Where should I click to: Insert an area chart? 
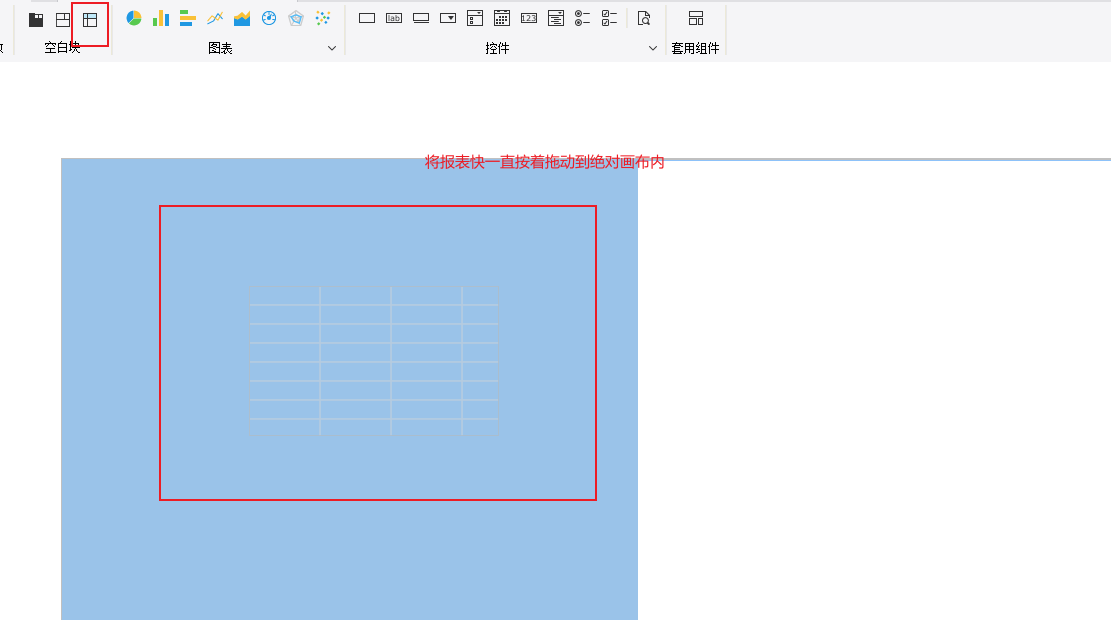pos(242,18)
